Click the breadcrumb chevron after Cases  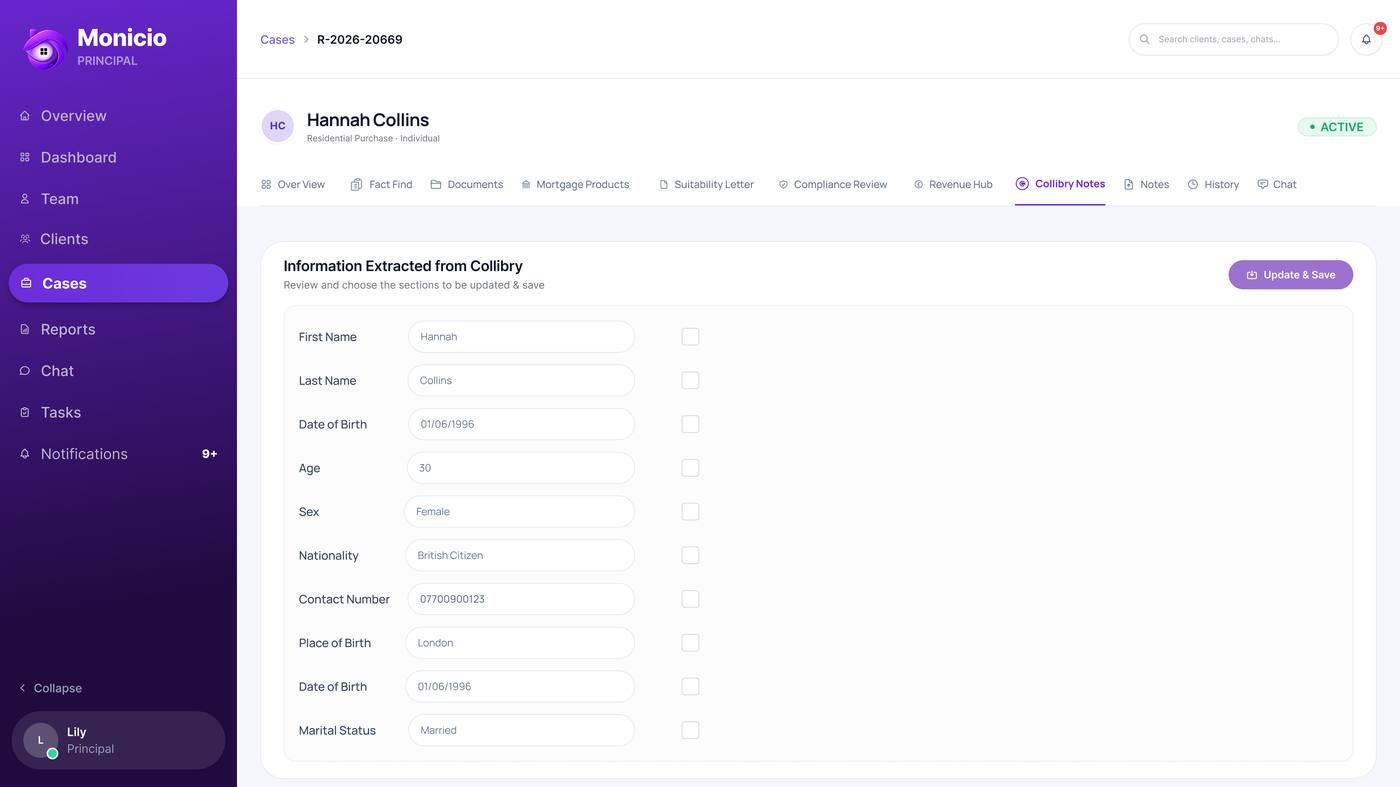click(306, 40)
